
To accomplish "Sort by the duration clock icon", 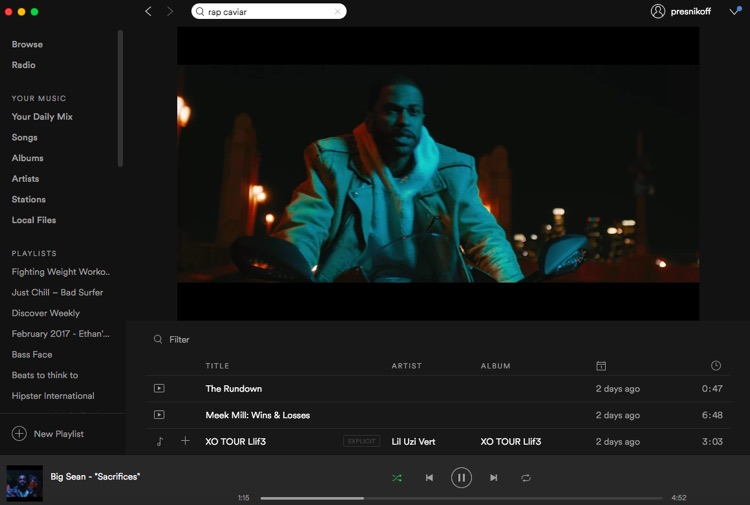I will click(x=716, y=365).
